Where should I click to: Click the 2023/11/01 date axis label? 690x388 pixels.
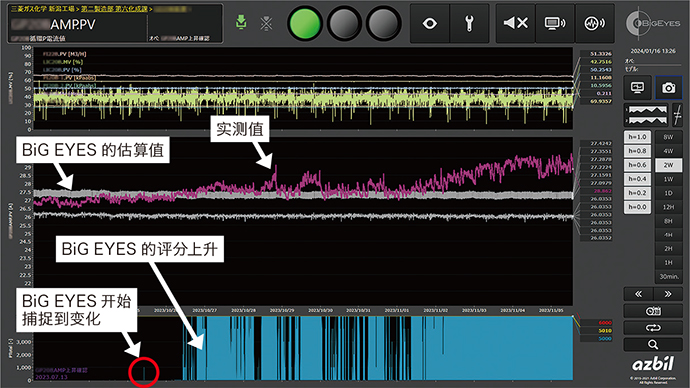pyautogui.click(x=397, y=310)
